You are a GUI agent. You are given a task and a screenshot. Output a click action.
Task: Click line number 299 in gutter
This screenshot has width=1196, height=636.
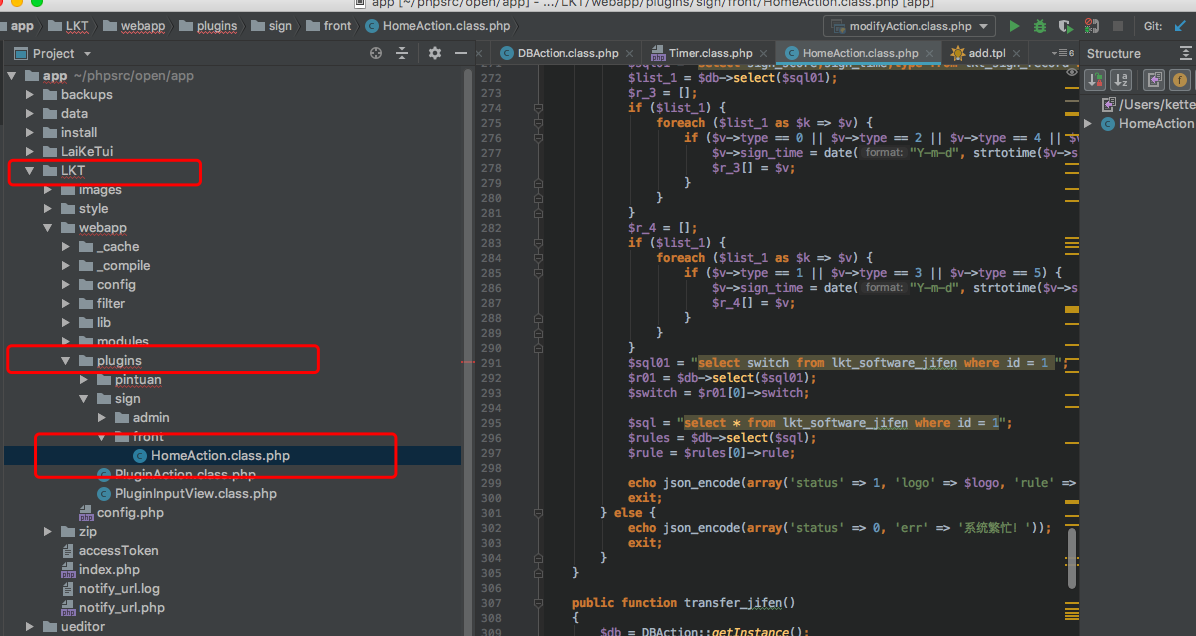click(x=490, y=483)
